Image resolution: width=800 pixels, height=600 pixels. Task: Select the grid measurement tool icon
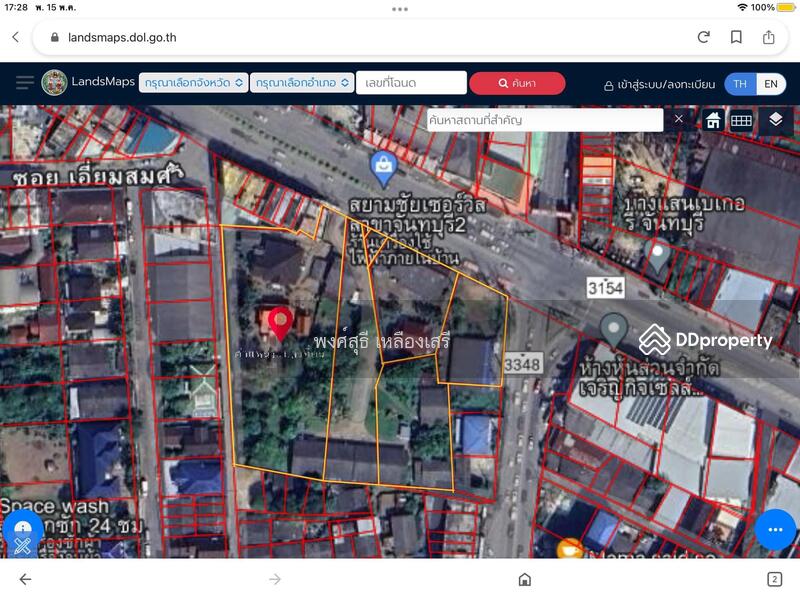tap(741, 120)
